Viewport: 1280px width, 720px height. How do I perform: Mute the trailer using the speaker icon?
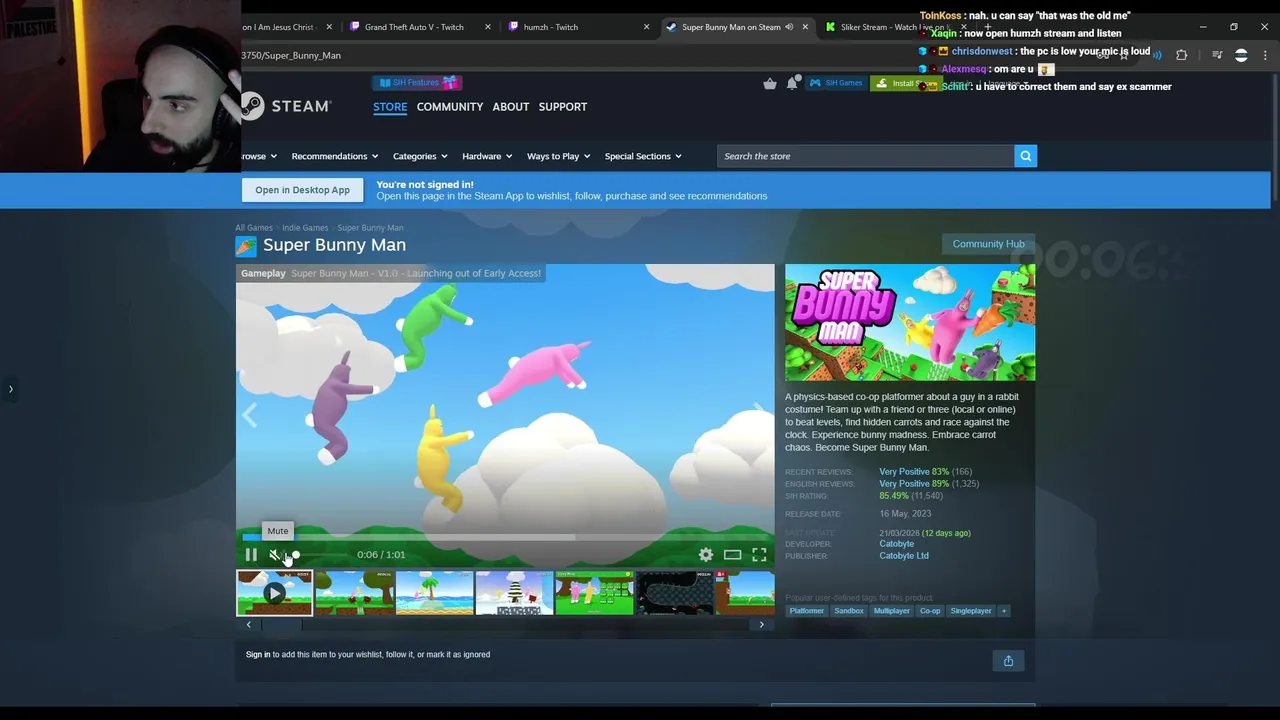(x=274, y=555)
